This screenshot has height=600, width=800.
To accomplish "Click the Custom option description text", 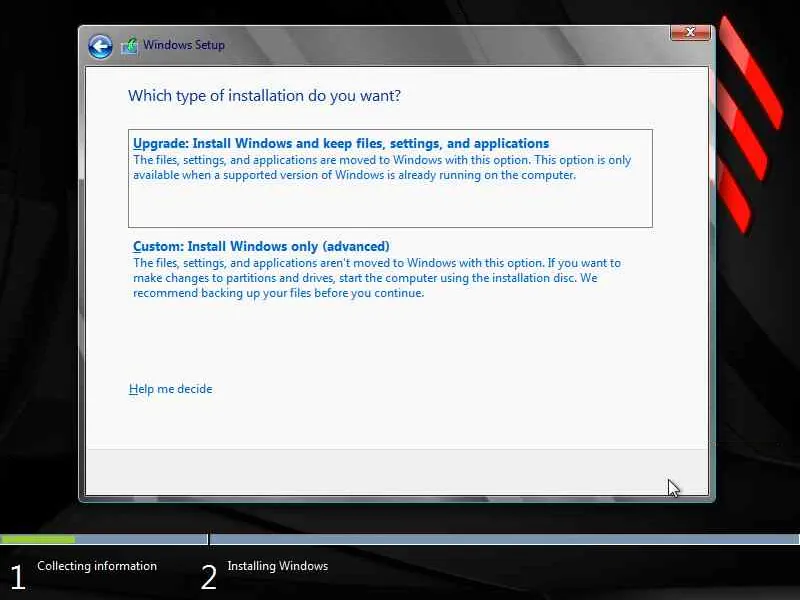I will click(x=377, y=278).
